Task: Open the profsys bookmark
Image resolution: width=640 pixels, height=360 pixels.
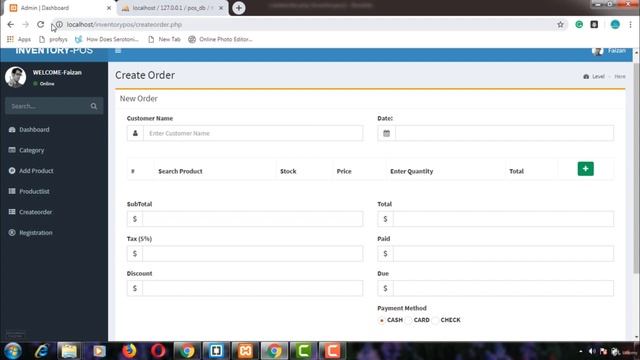Action: coord(53,39)
